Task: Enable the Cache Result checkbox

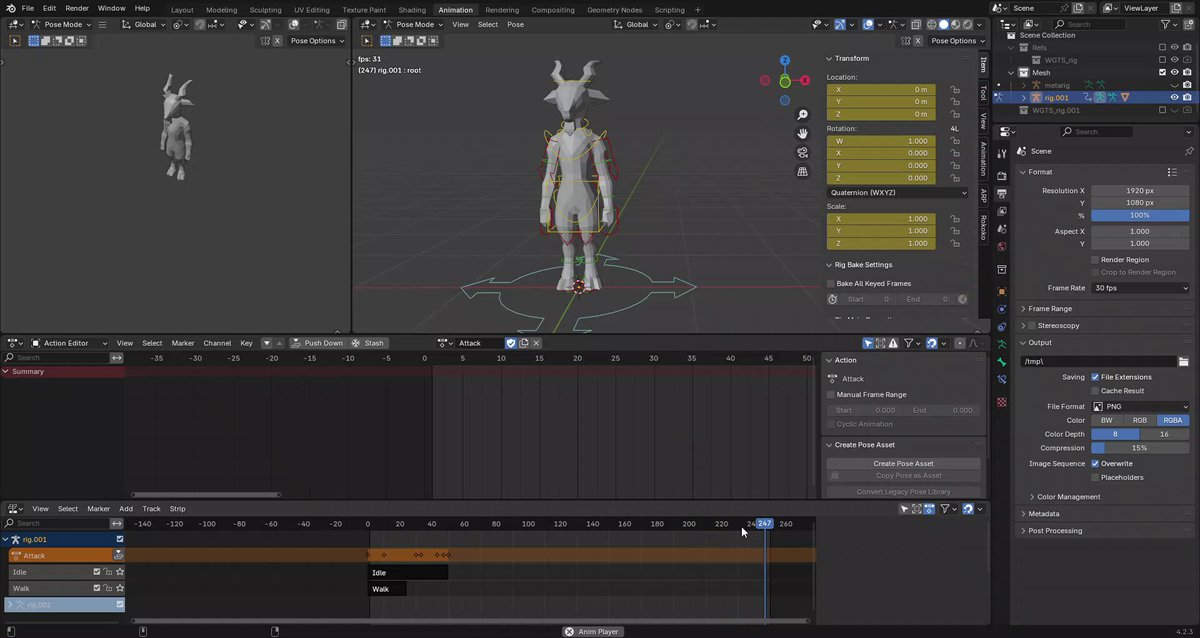Action: coord(1095,391)
